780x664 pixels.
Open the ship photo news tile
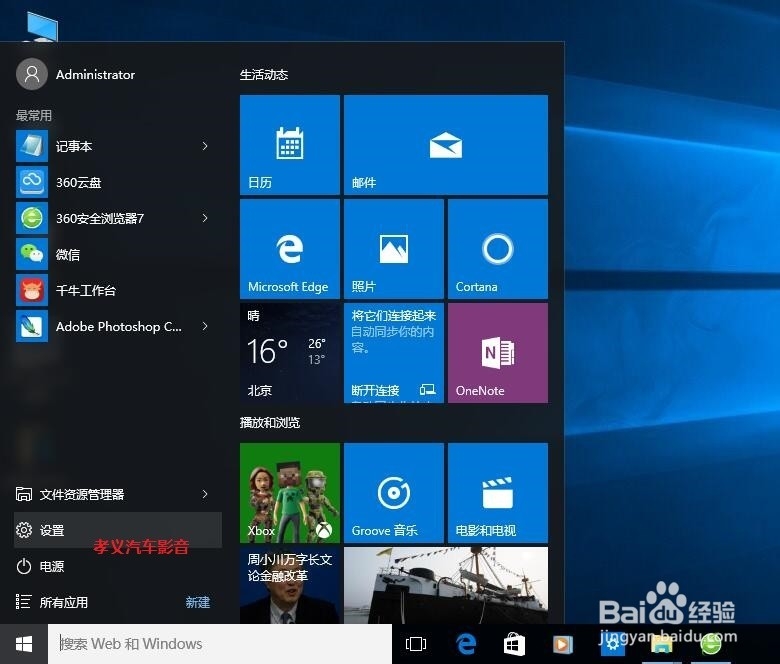click(x=446, y=585)
